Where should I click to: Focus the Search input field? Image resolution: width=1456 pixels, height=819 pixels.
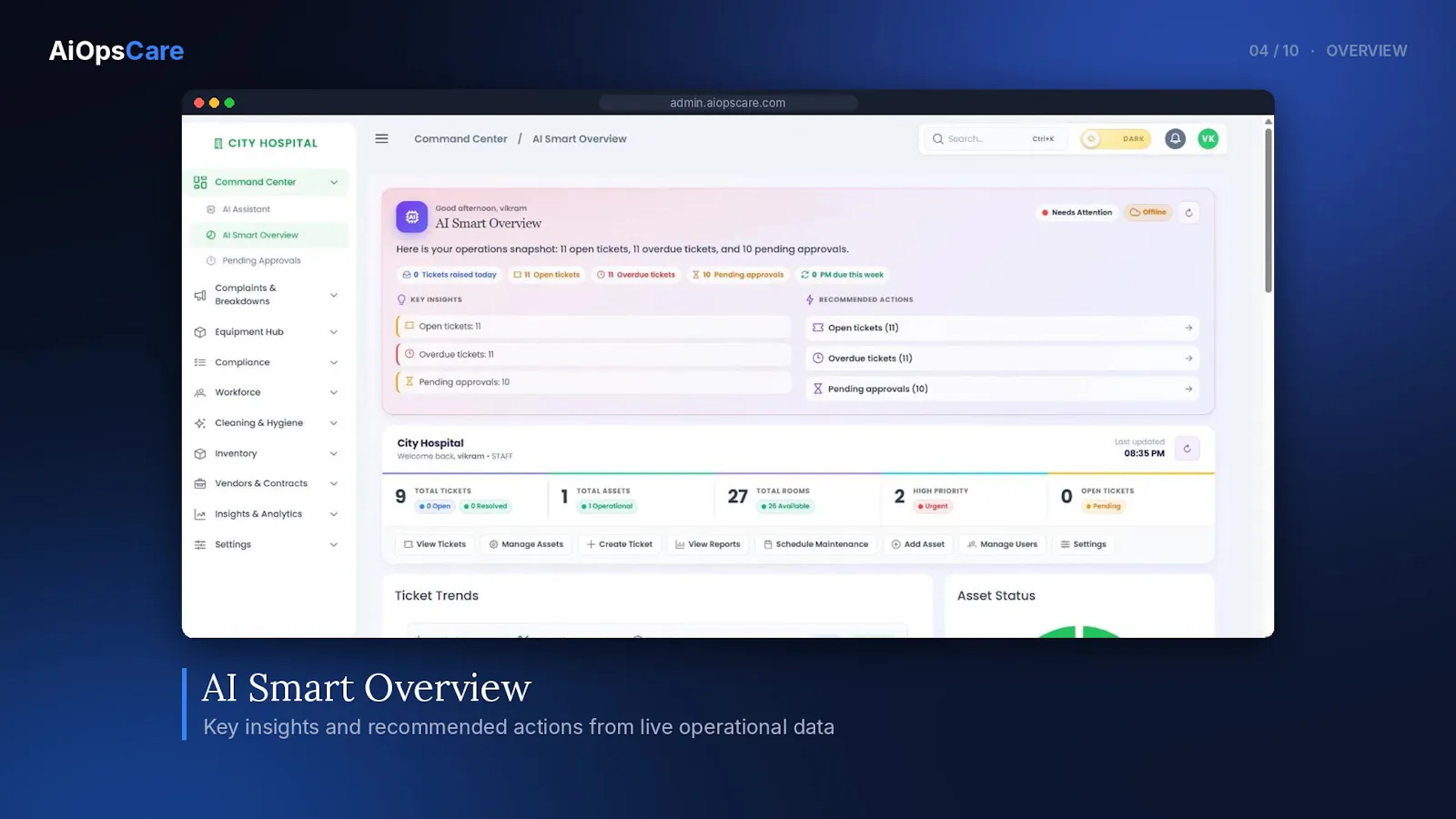994,139
